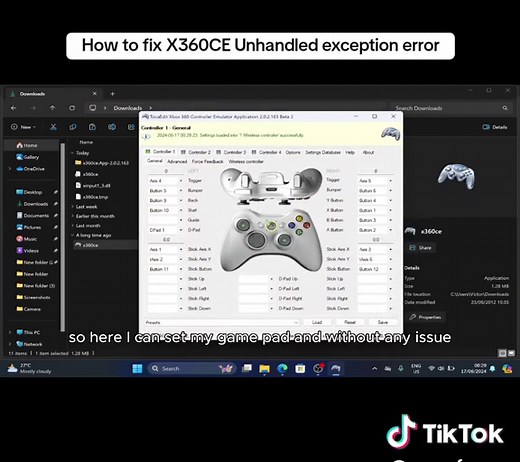
Task: Open Microsoft Edge from the taskbar
Action: (x=282, y=368)
